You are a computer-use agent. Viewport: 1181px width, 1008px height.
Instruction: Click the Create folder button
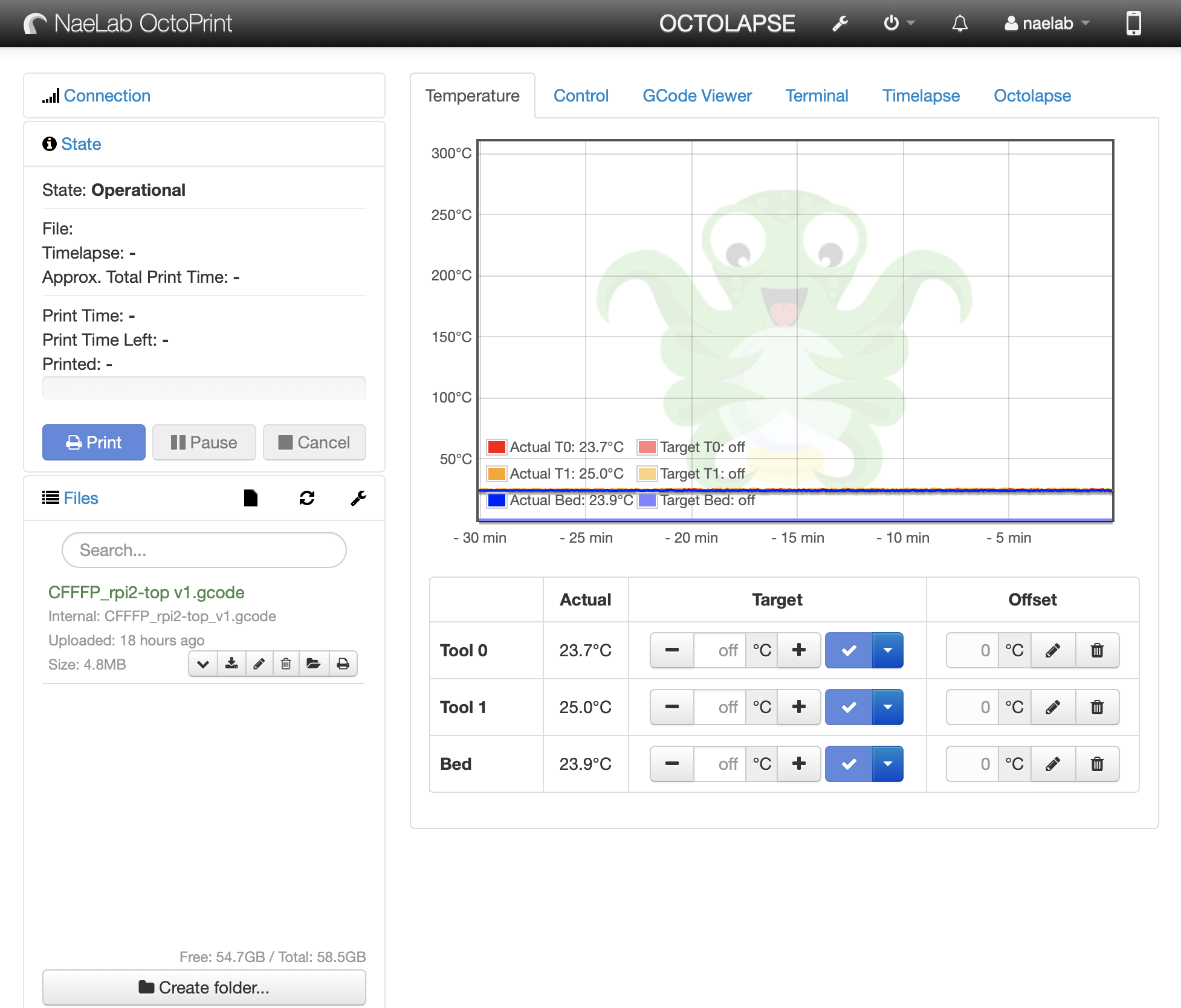coord(204,987)
